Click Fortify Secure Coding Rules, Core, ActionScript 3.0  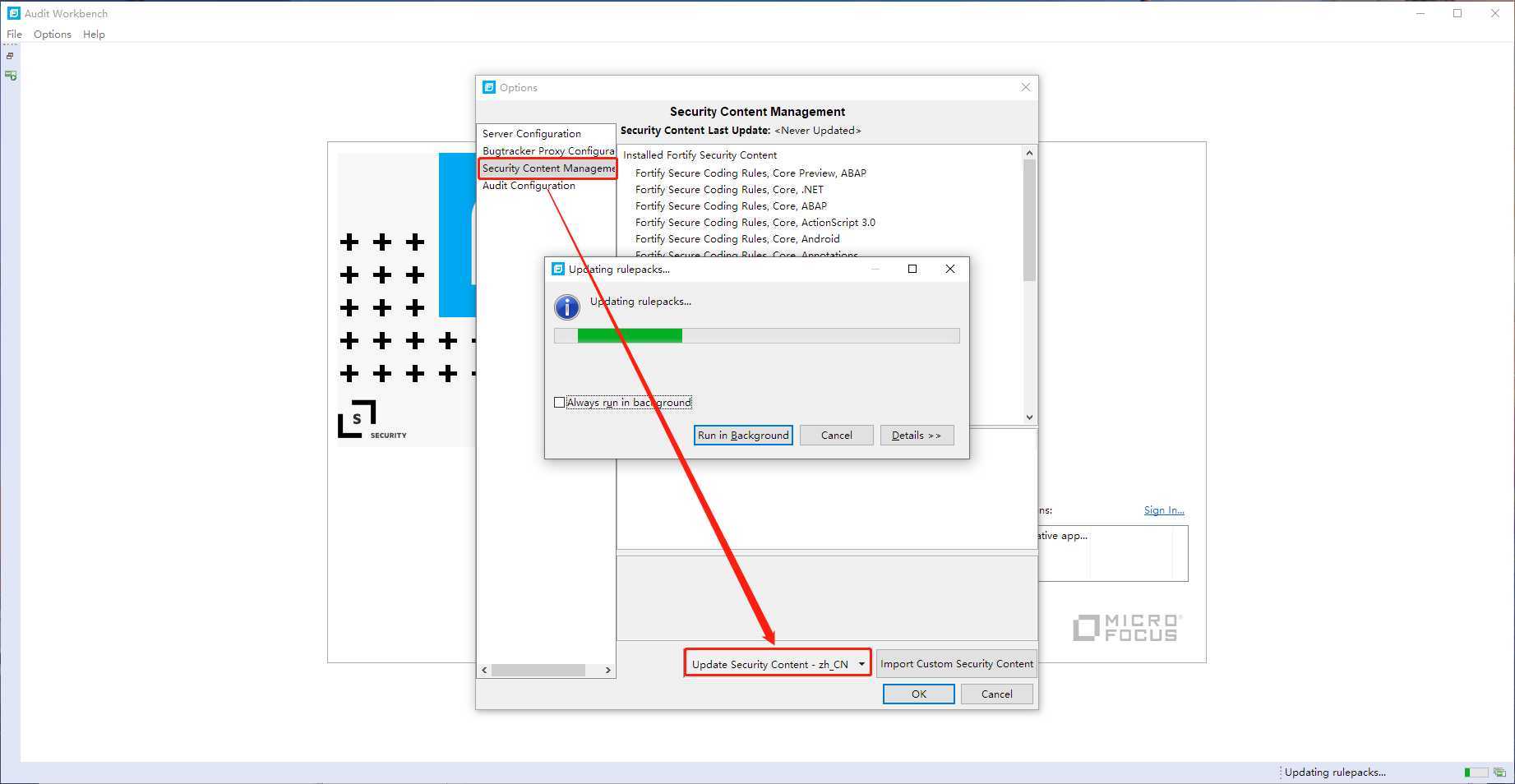pyautogui.click(x=755, y=222)
